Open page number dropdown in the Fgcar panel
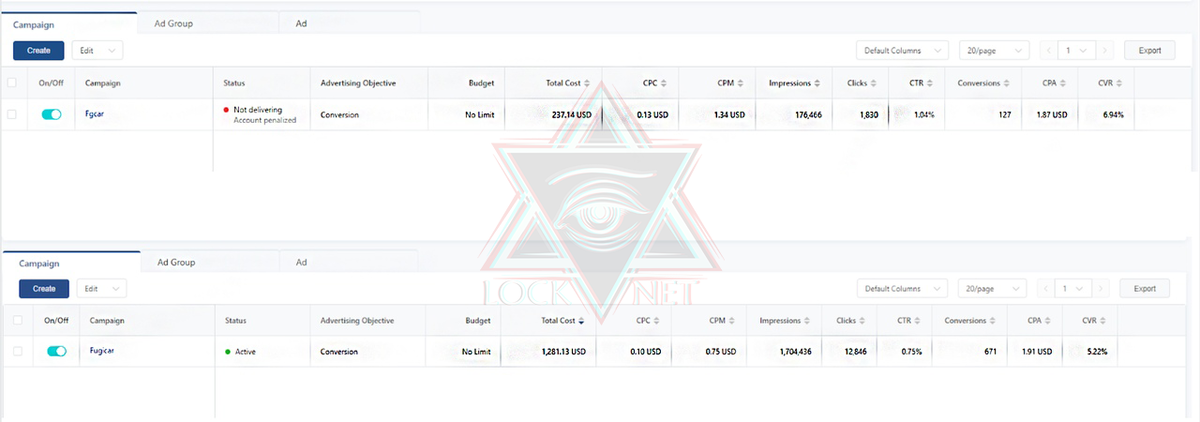This screenshot has width=1200, height=422. (1077, 50)
